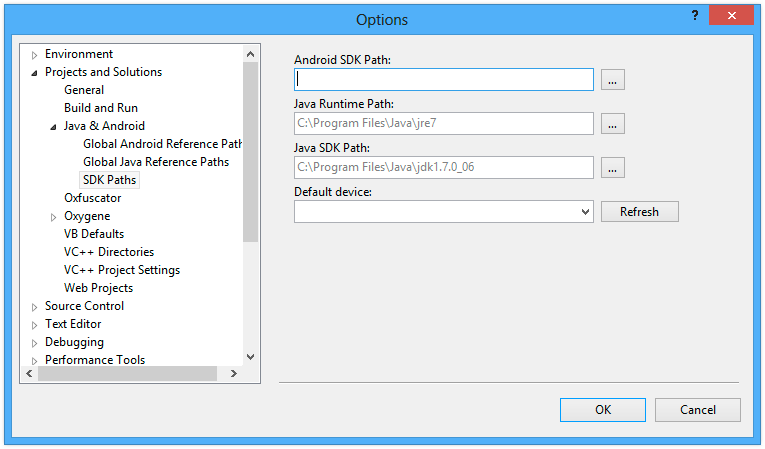The height and width of the screenshot is (449, 765).
Task: Cancel the Options dialog
Action: click(698, 410)
